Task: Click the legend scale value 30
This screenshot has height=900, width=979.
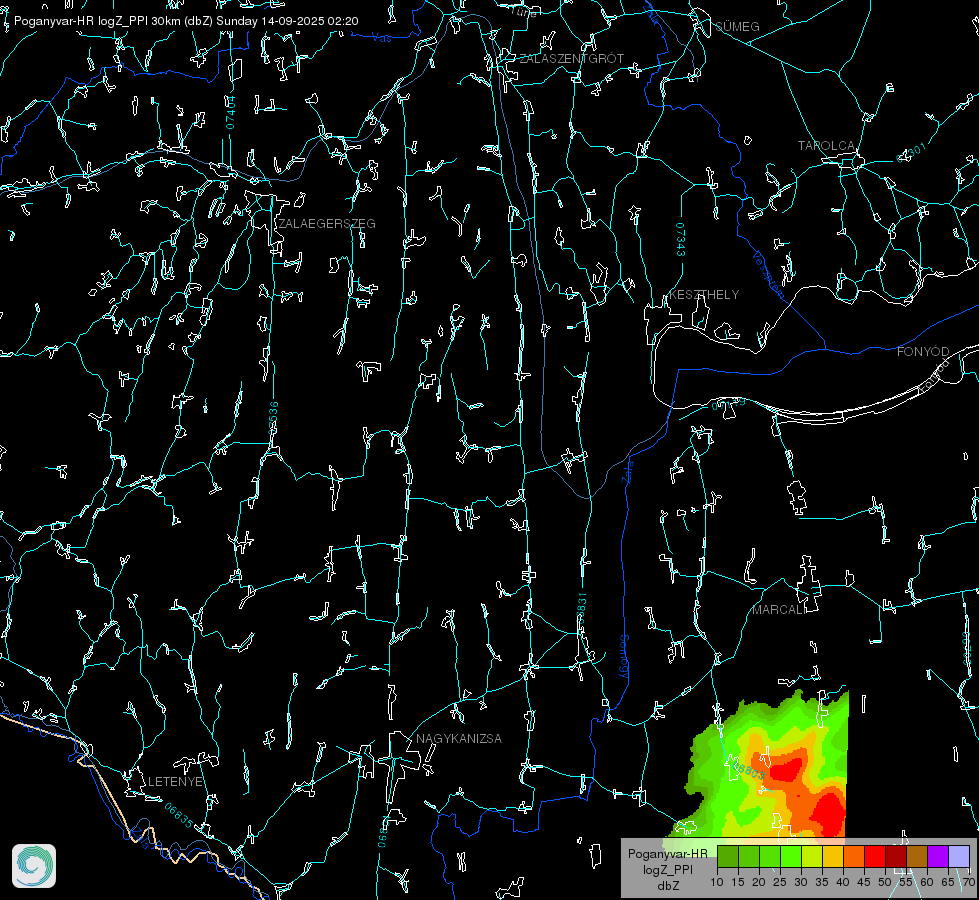Action: [801, 883]
